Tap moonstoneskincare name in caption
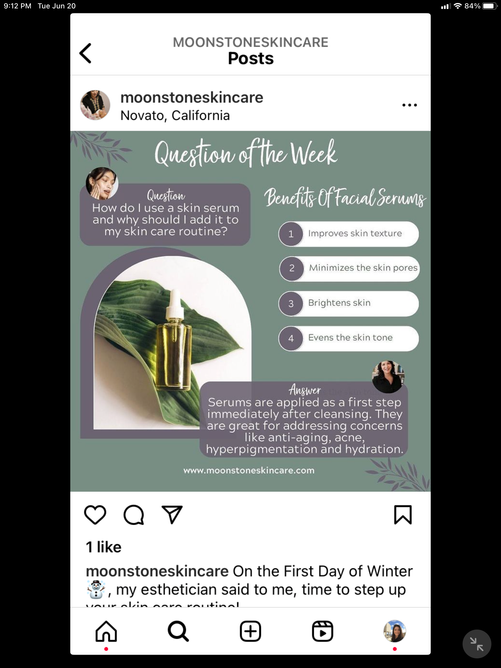This screenshot has width=501, height=668. [x=157, y=571]
